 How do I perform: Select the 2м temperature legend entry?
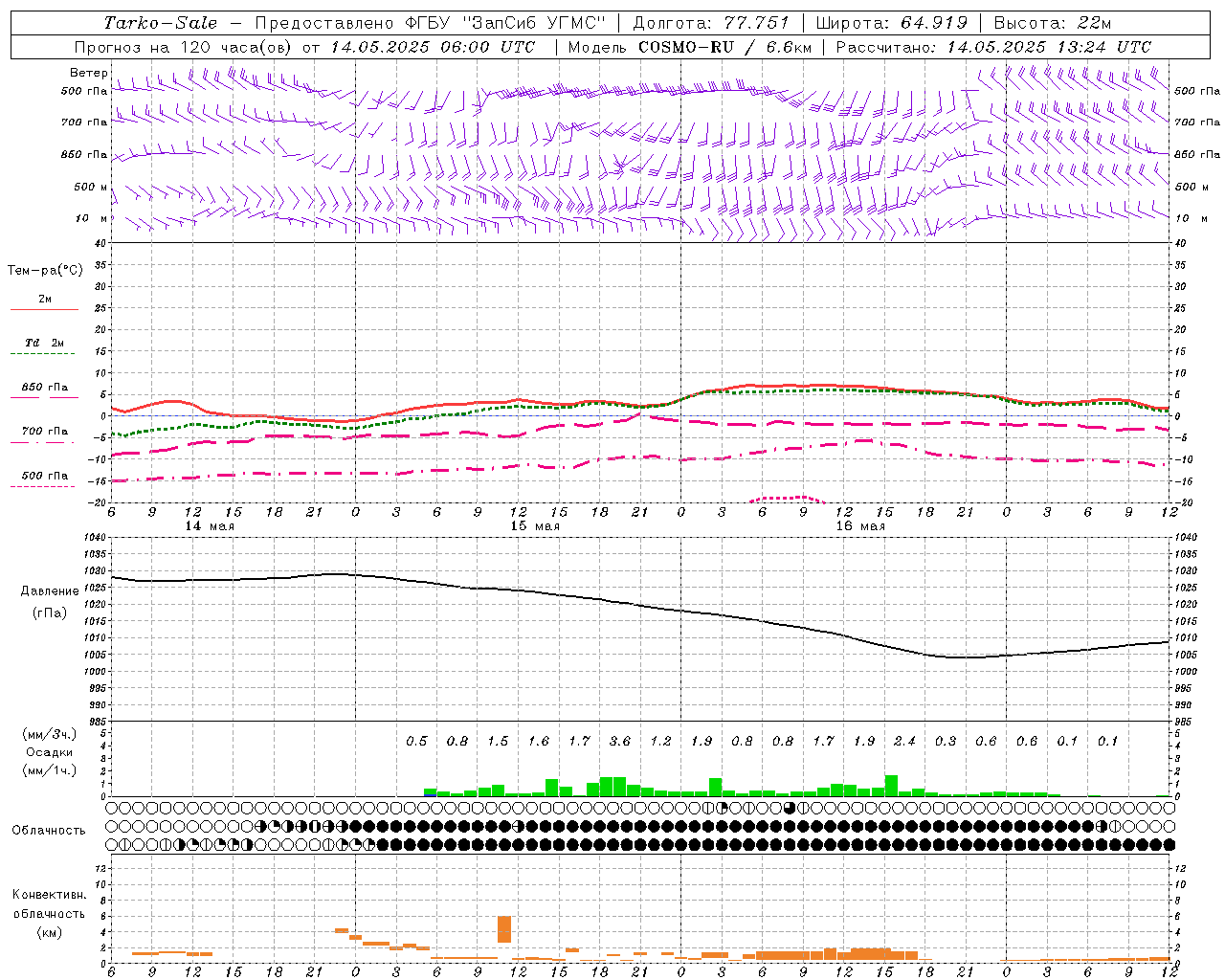tap(45, 300)
